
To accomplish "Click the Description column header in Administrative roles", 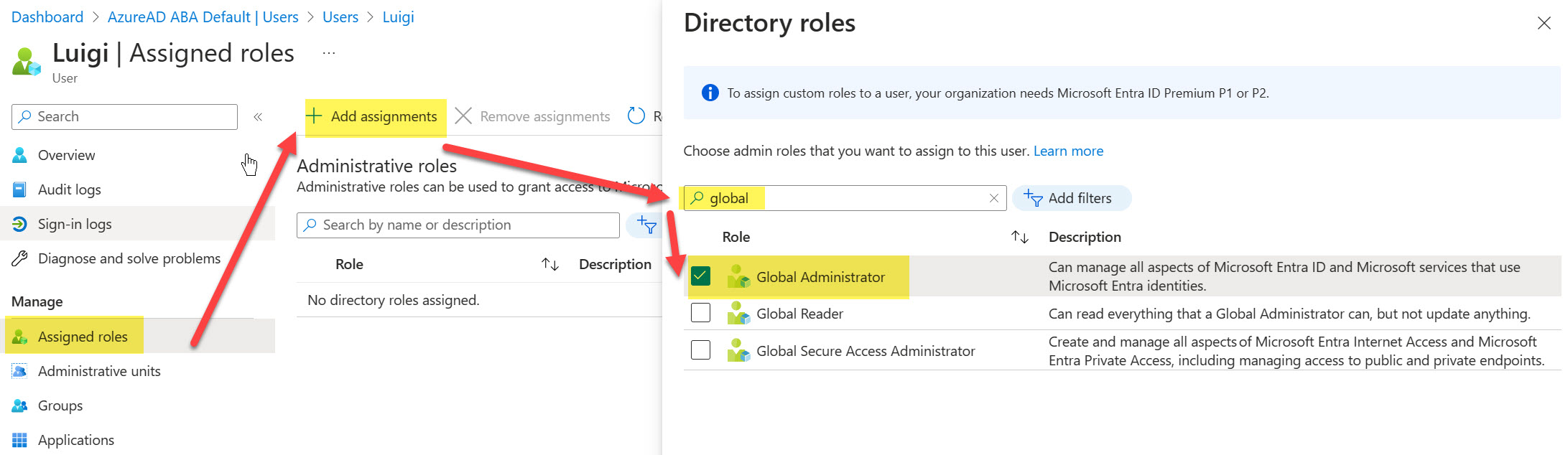I will (x=615, y=264).
